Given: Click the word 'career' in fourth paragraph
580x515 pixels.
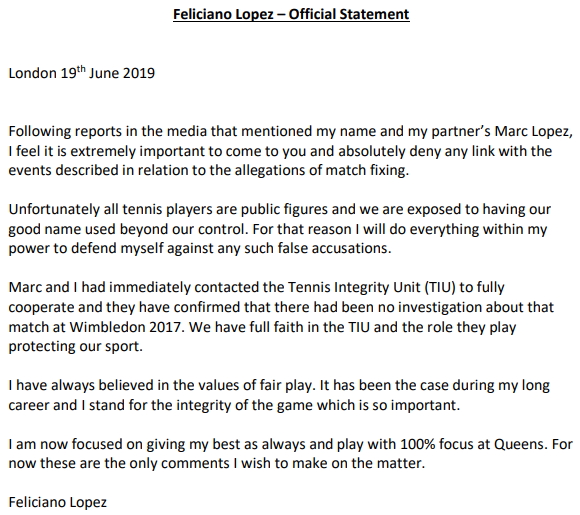Looking at the screenshot, I should click(x=28, y=405).
